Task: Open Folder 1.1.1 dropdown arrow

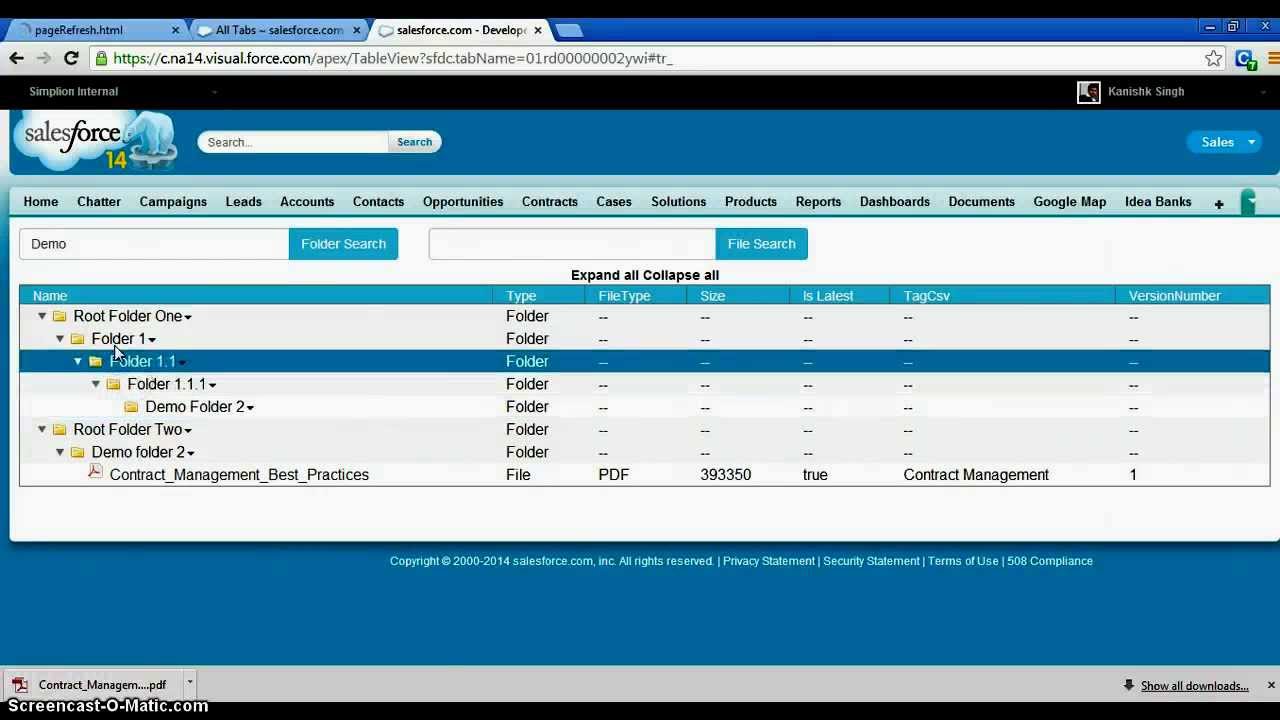Action: point(213,385)
